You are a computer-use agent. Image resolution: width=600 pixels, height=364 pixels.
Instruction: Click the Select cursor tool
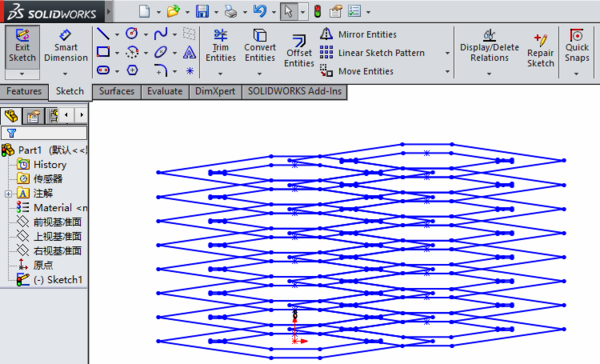pyautogui.click(x=289, y=11)
